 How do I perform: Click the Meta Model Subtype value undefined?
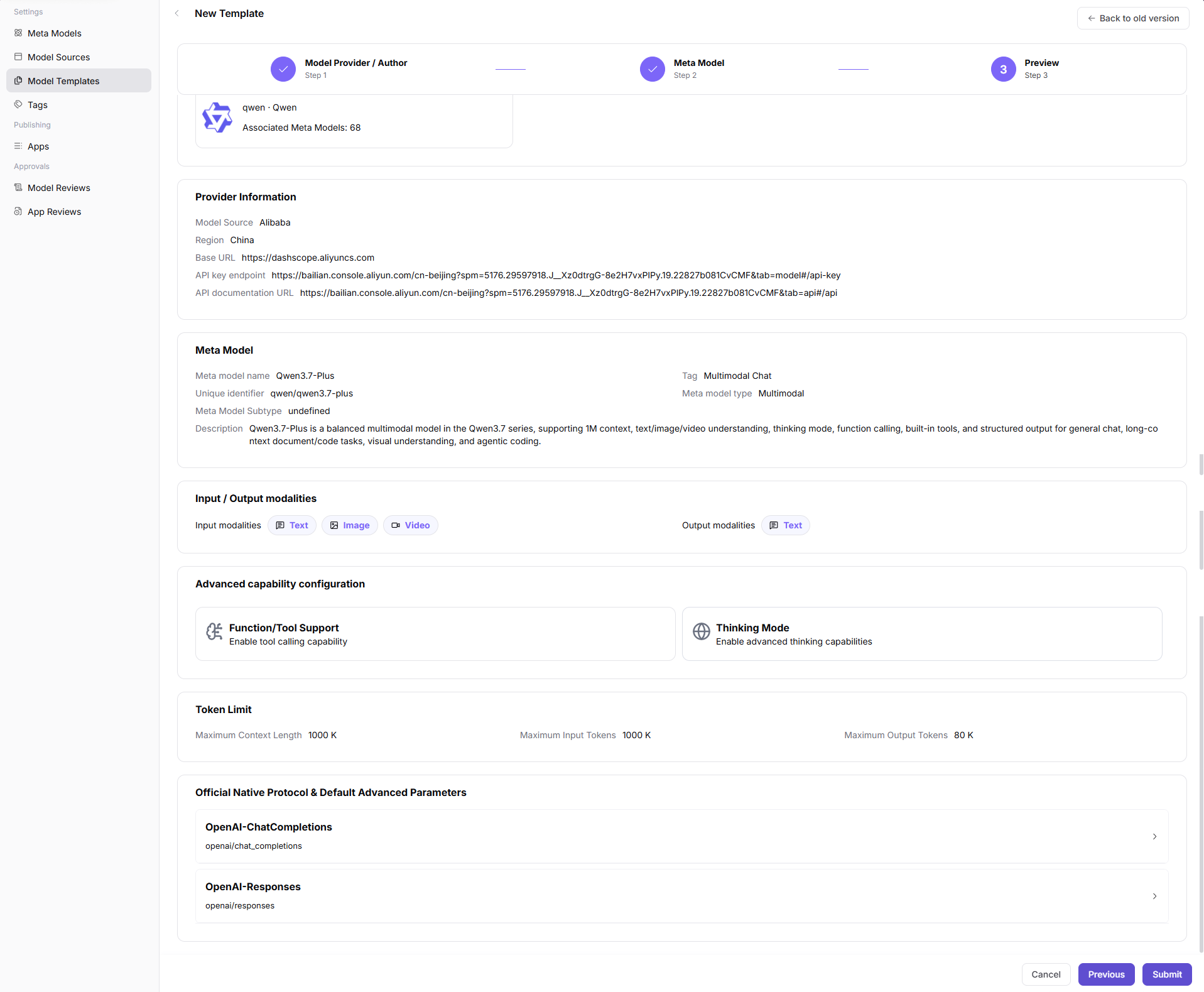click(x=309, y=411)
